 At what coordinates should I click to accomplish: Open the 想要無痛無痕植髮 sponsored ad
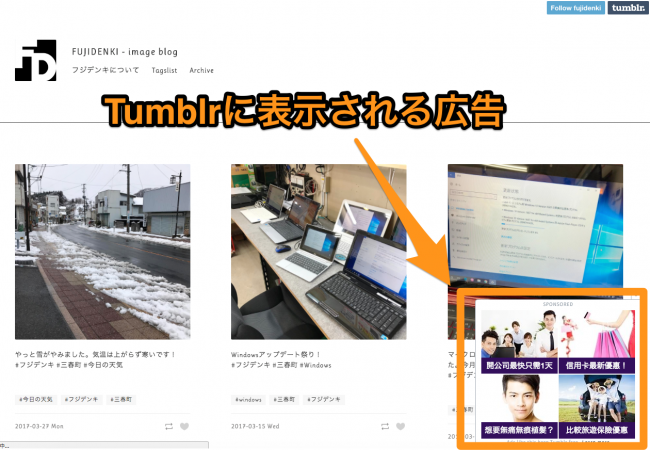coord(519,406)
